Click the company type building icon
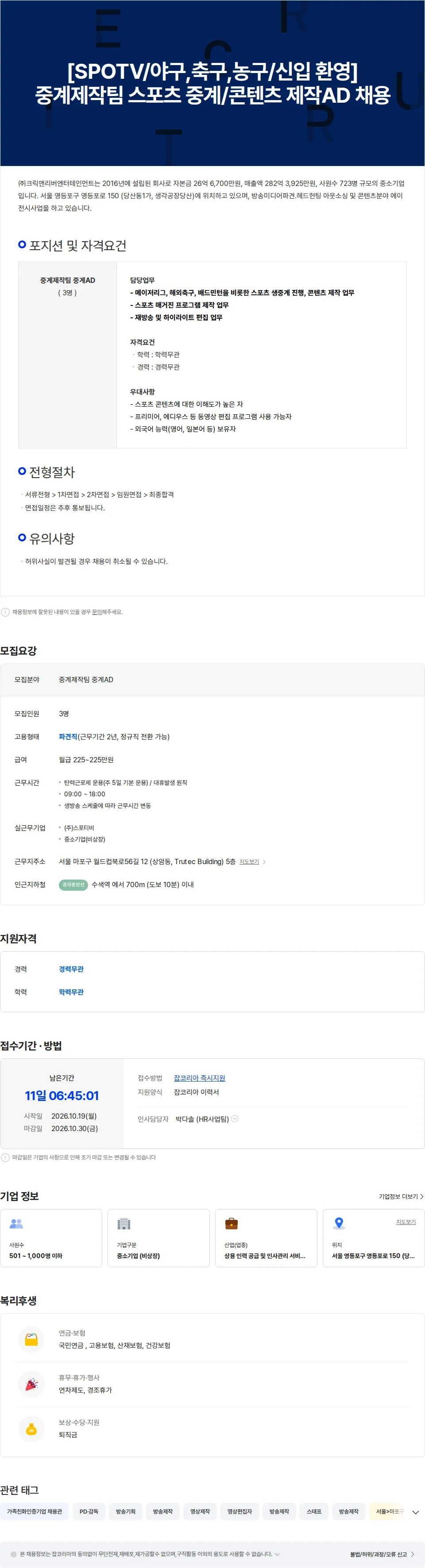Screen dimensions: 425x1568 click(124, 1224)
